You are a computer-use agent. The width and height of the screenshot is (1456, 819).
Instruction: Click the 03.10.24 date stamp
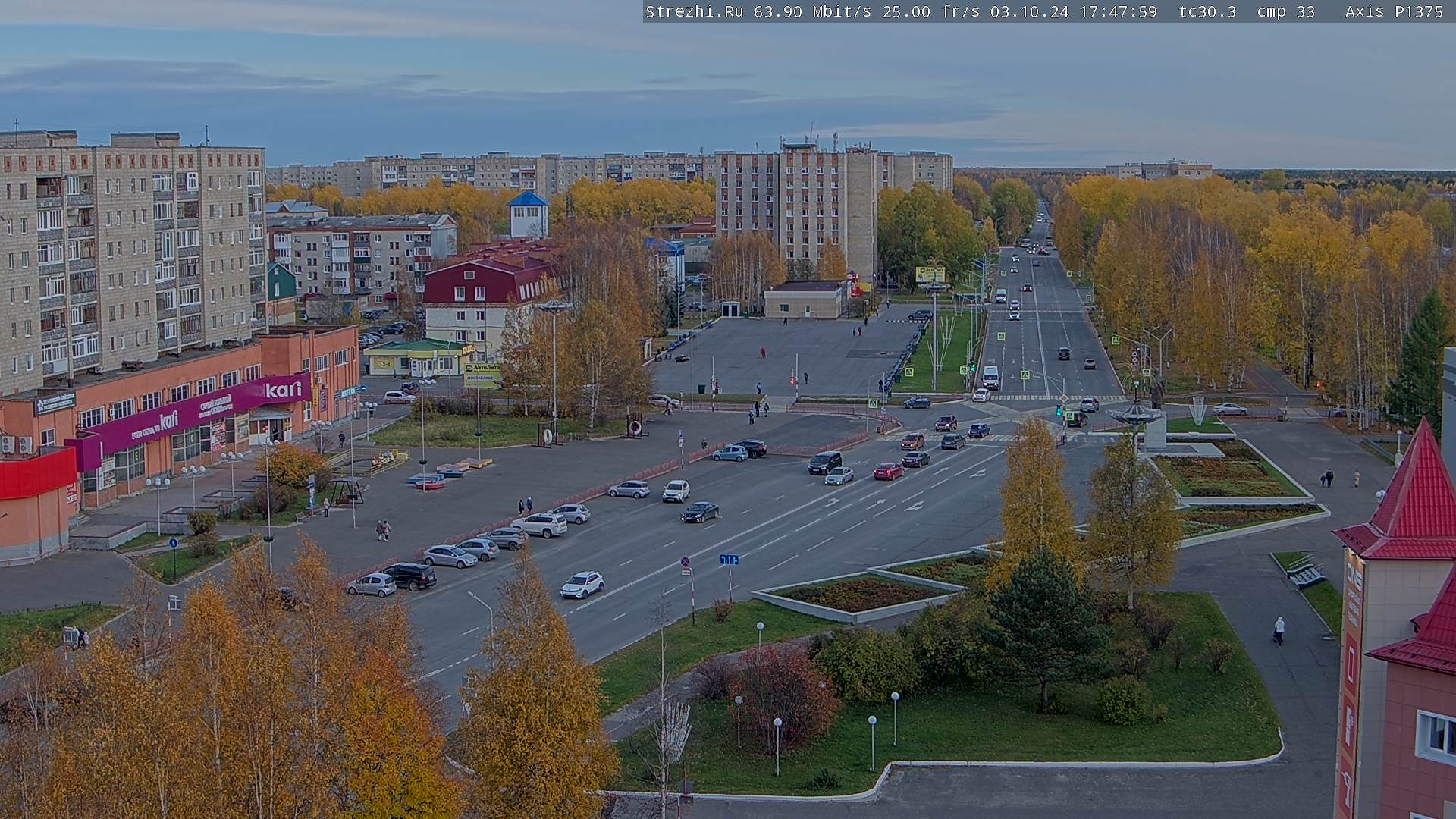point(1029,11)
